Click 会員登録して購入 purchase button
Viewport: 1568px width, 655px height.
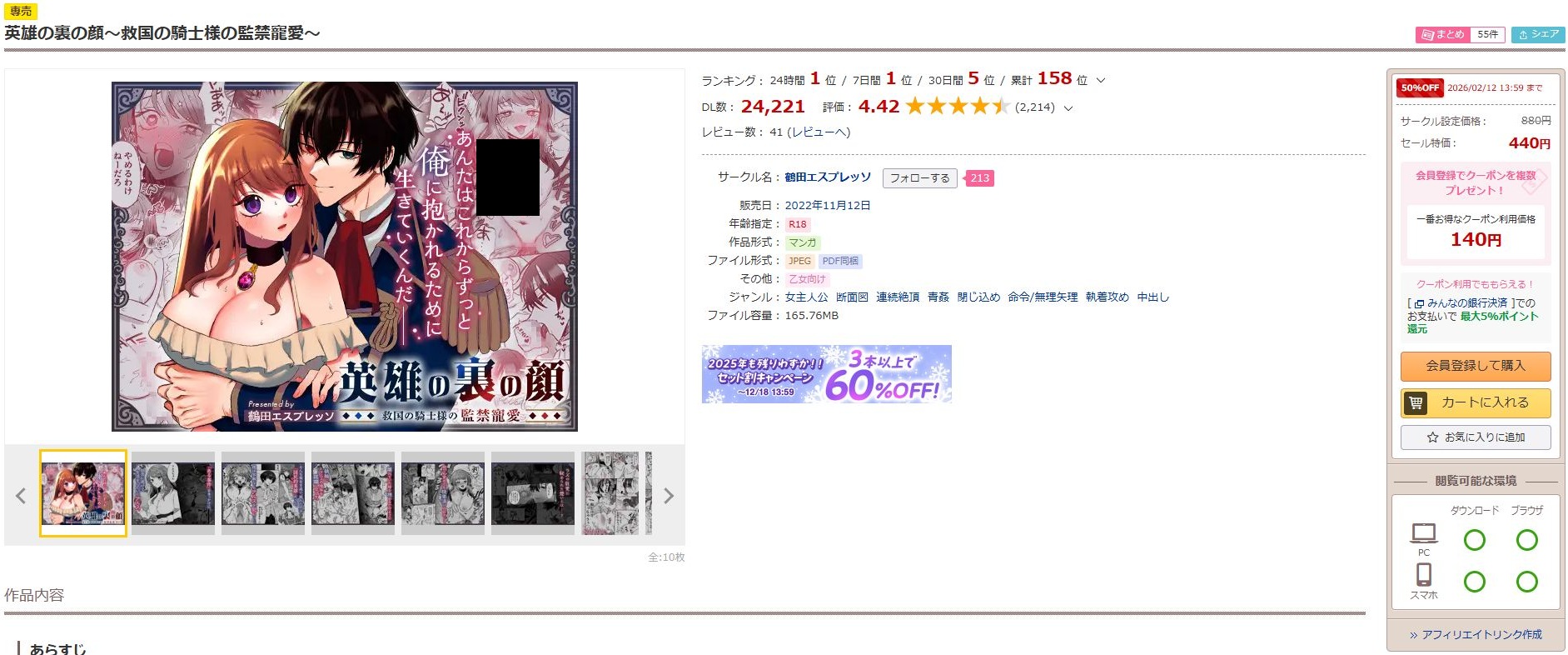pyautogui.click(x=1476, y=366)
